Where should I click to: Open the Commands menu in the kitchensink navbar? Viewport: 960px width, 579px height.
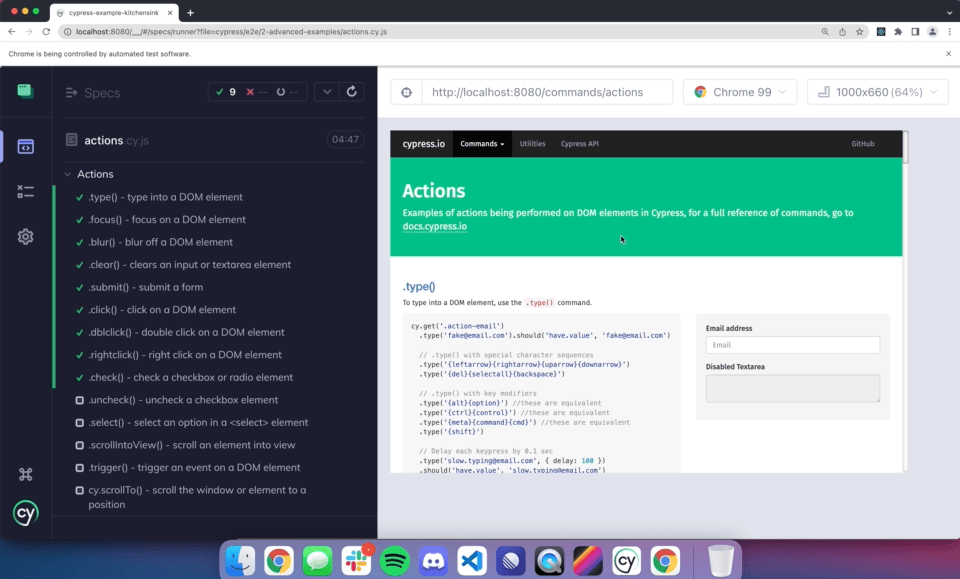click(479, 143)
